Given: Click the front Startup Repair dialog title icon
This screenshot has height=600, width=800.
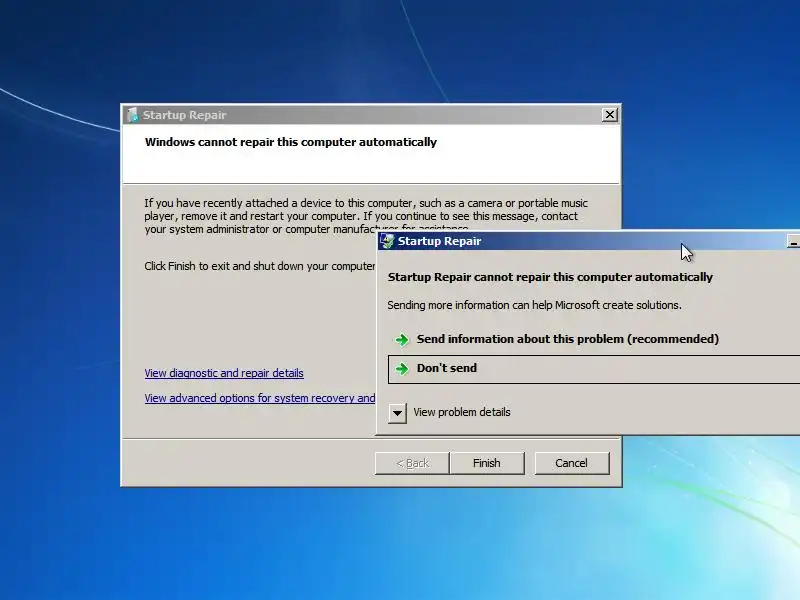Looking at the screenshot, I should (x=388, y=241).
